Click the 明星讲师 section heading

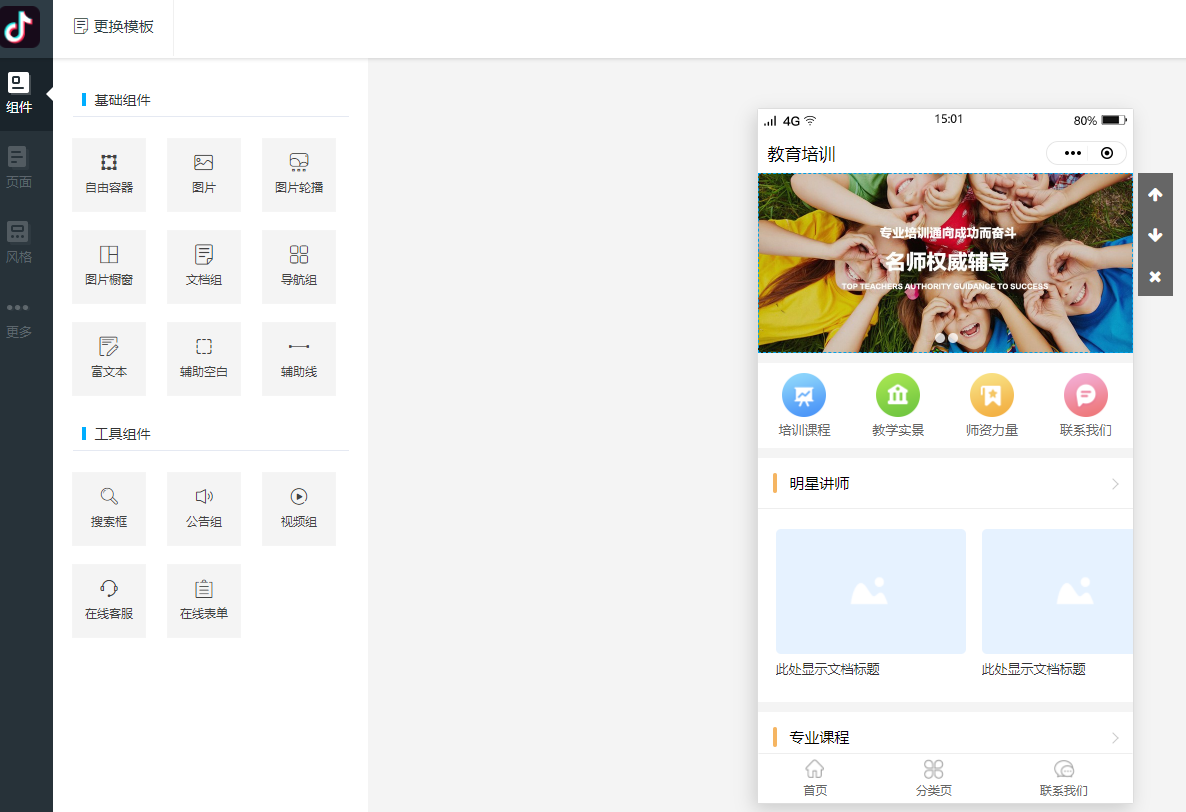pyautogui.click(x=819, y=484)
